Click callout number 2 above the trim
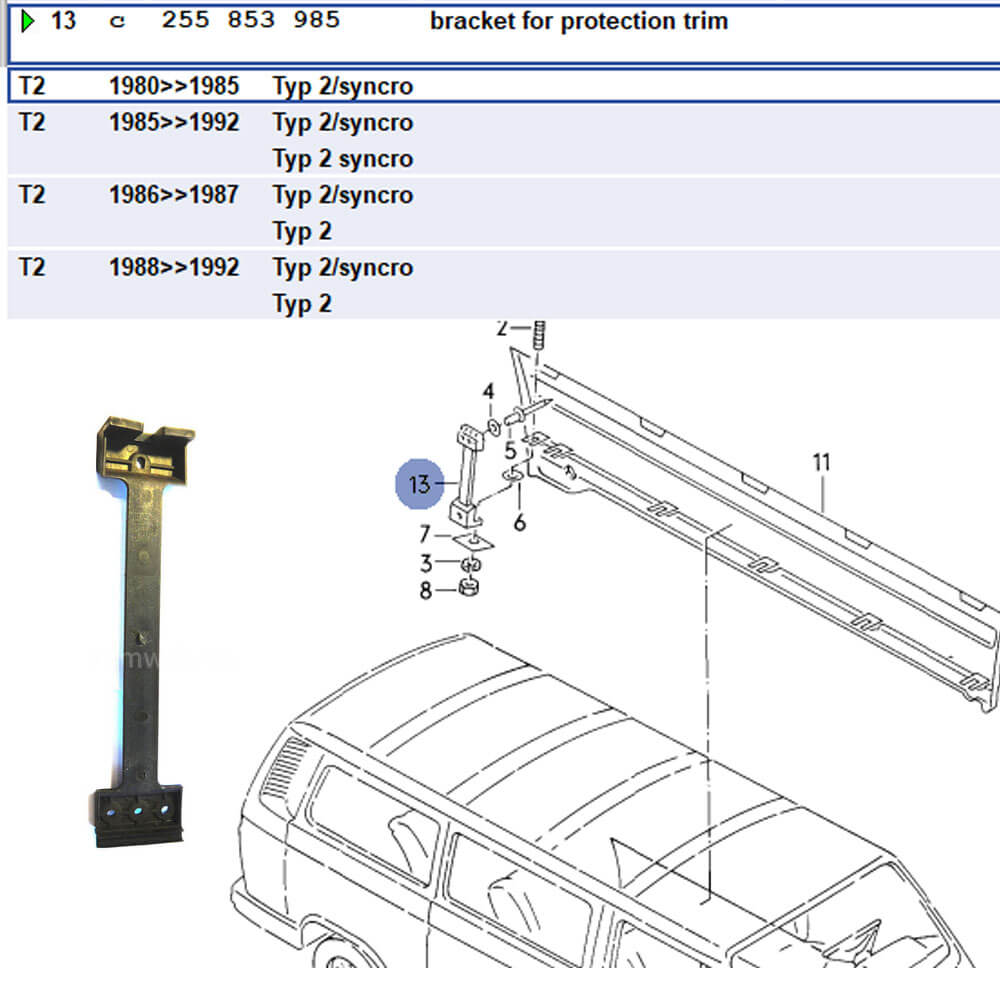This screenshot has height=1000, width=1000. (502, 327)
